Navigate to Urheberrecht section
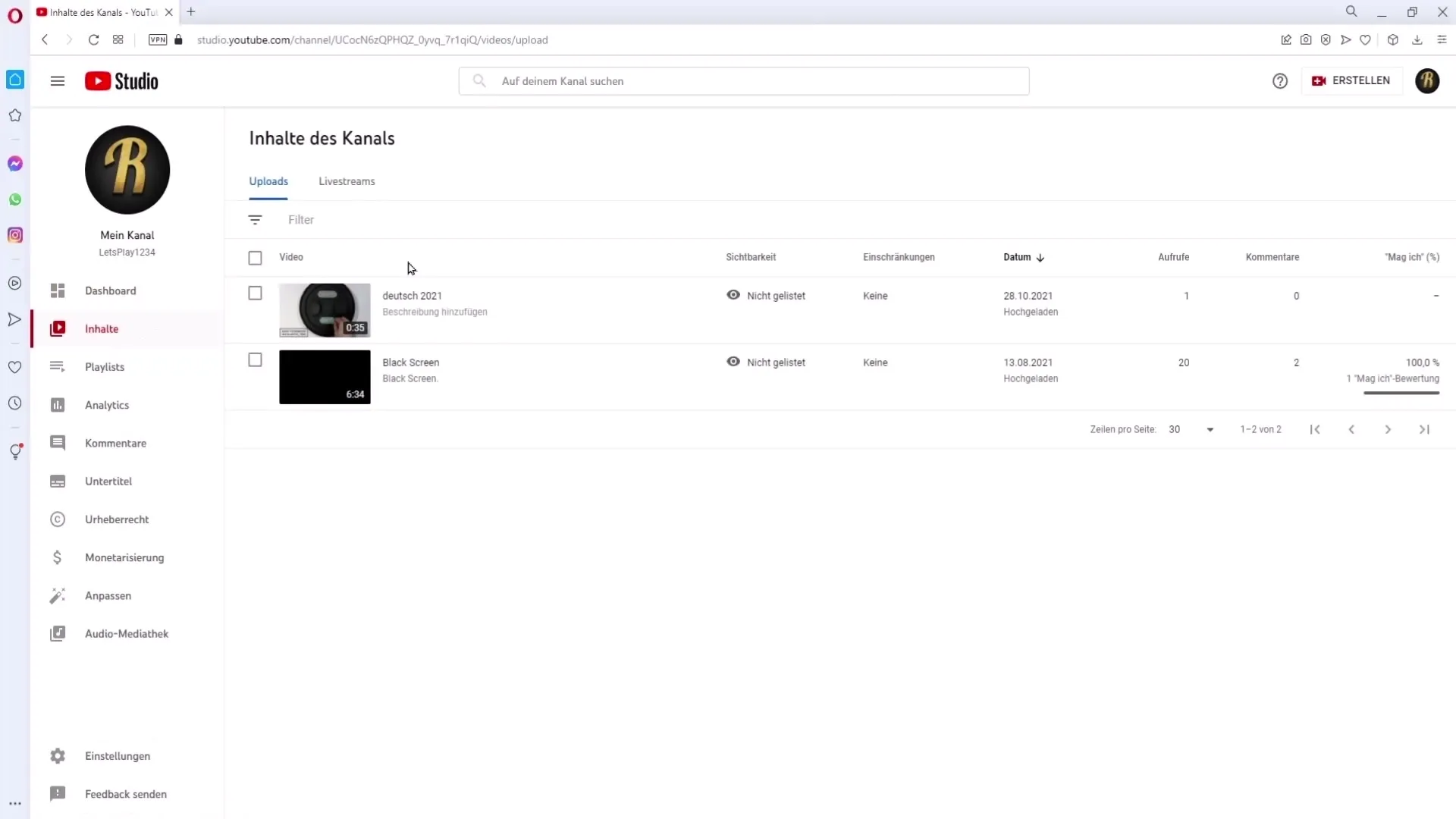This screenshot has height=819, width=1456. pos(117,519)
